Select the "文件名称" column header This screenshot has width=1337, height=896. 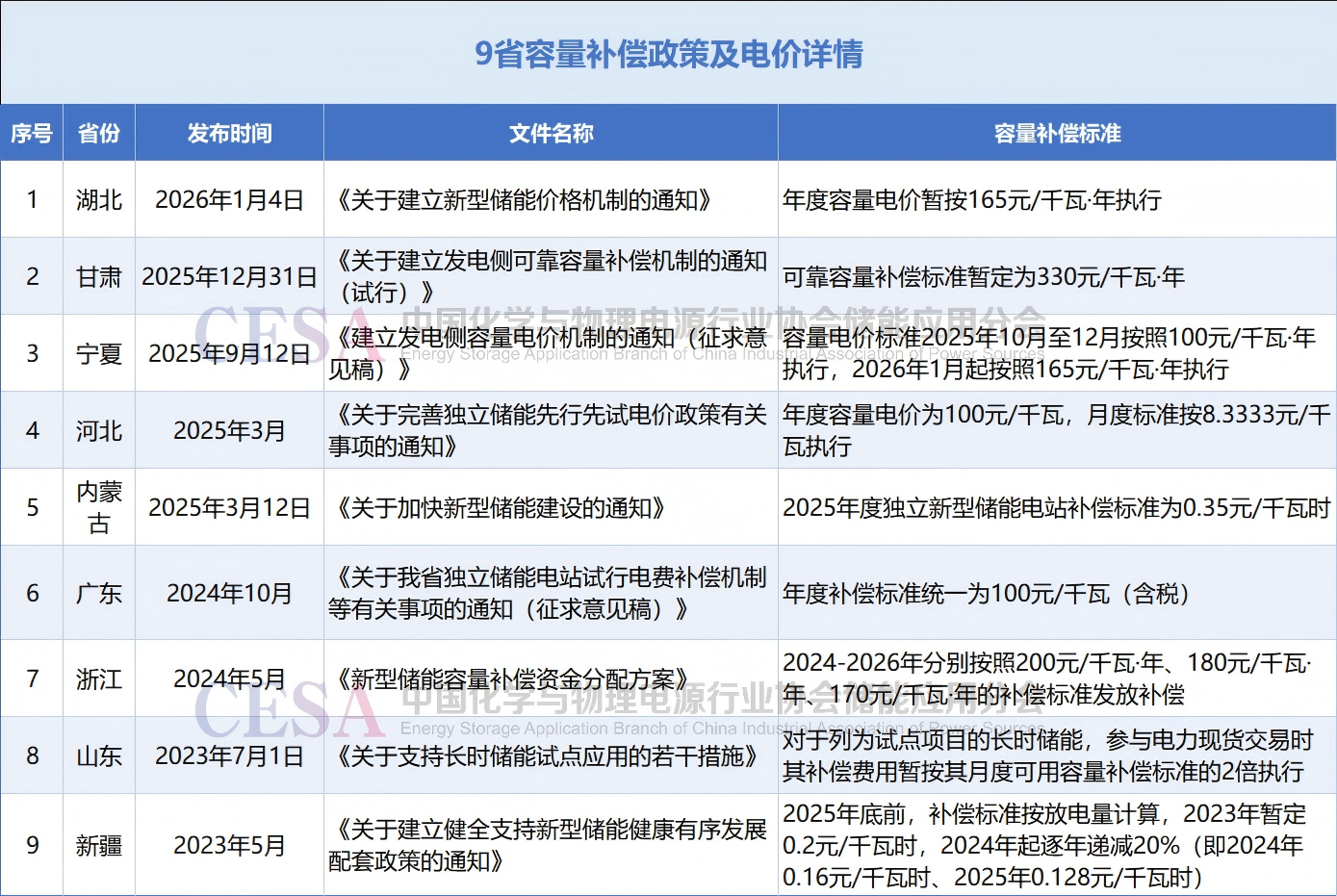[551, 133]
